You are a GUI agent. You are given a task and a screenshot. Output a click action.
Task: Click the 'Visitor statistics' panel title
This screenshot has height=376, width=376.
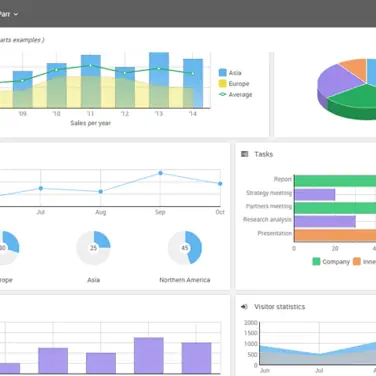click(280, 307)
